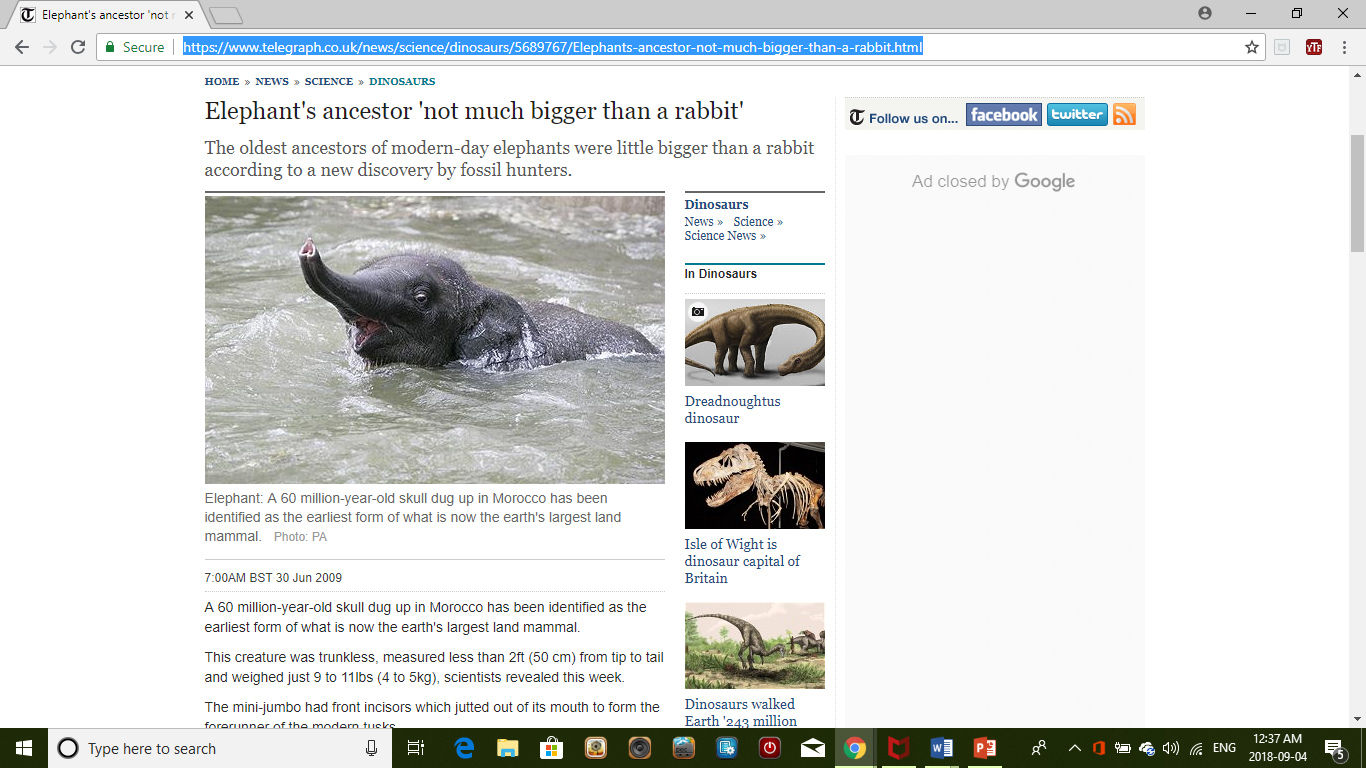Reload the page
Viewport: 1366px width, 768px height.
(x=78, y=47)
